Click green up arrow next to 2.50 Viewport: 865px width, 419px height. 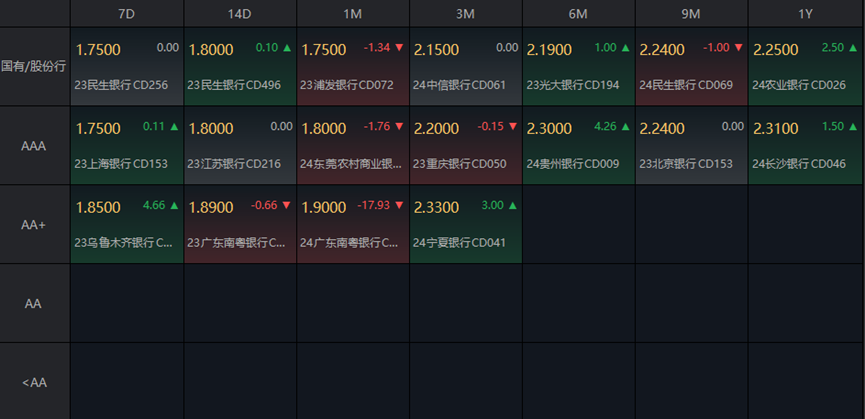[852, 47]
